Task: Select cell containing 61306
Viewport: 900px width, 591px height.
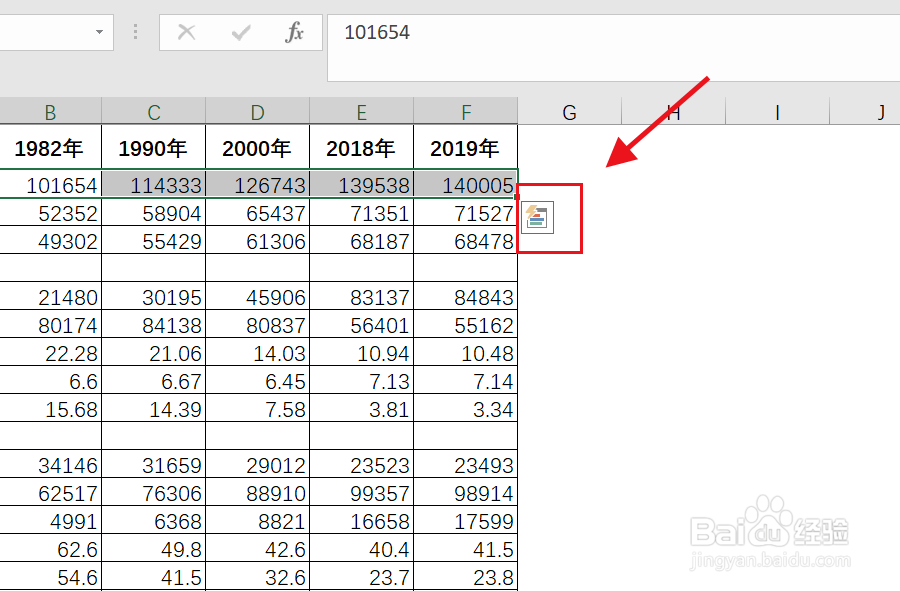Action: point(258,240)
